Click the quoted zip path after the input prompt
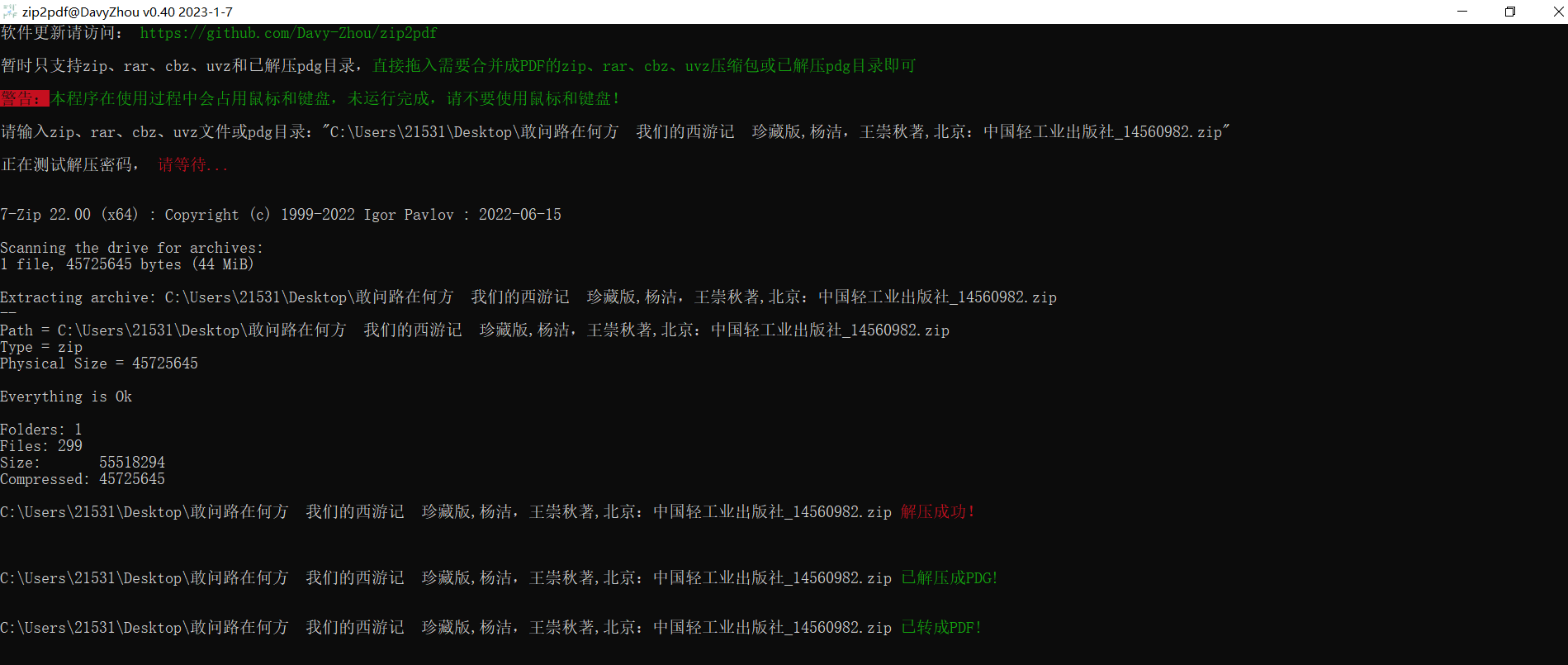Viewport: 1568px width, 665px height. (776, 132)
